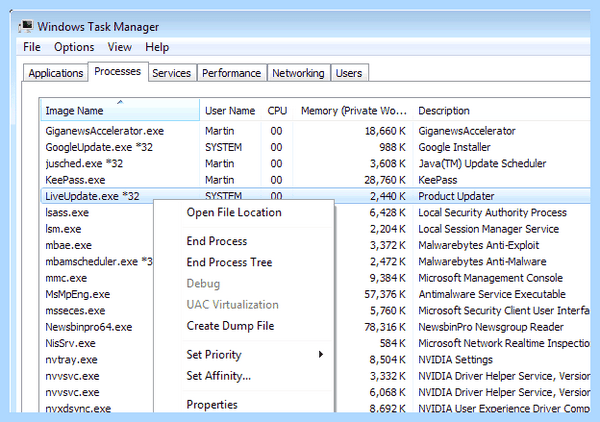600x422 pixels.
Task: Select the NisSrv.exe process
Action: pos(70,343)
